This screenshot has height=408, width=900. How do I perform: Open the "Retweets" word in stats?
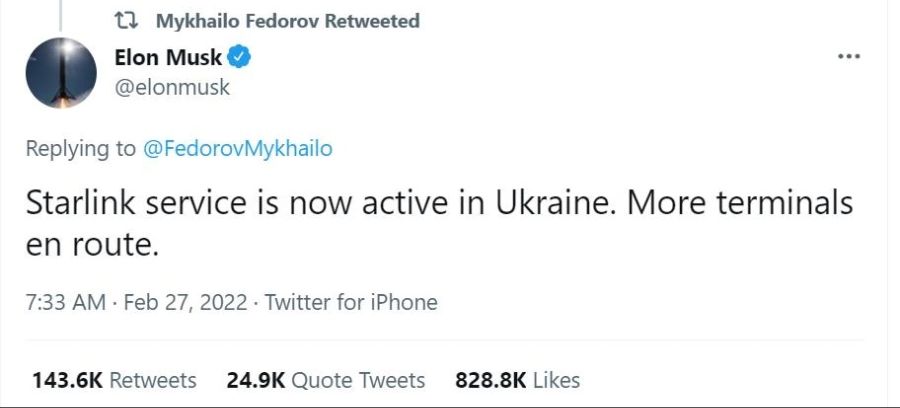coord(152,380)
